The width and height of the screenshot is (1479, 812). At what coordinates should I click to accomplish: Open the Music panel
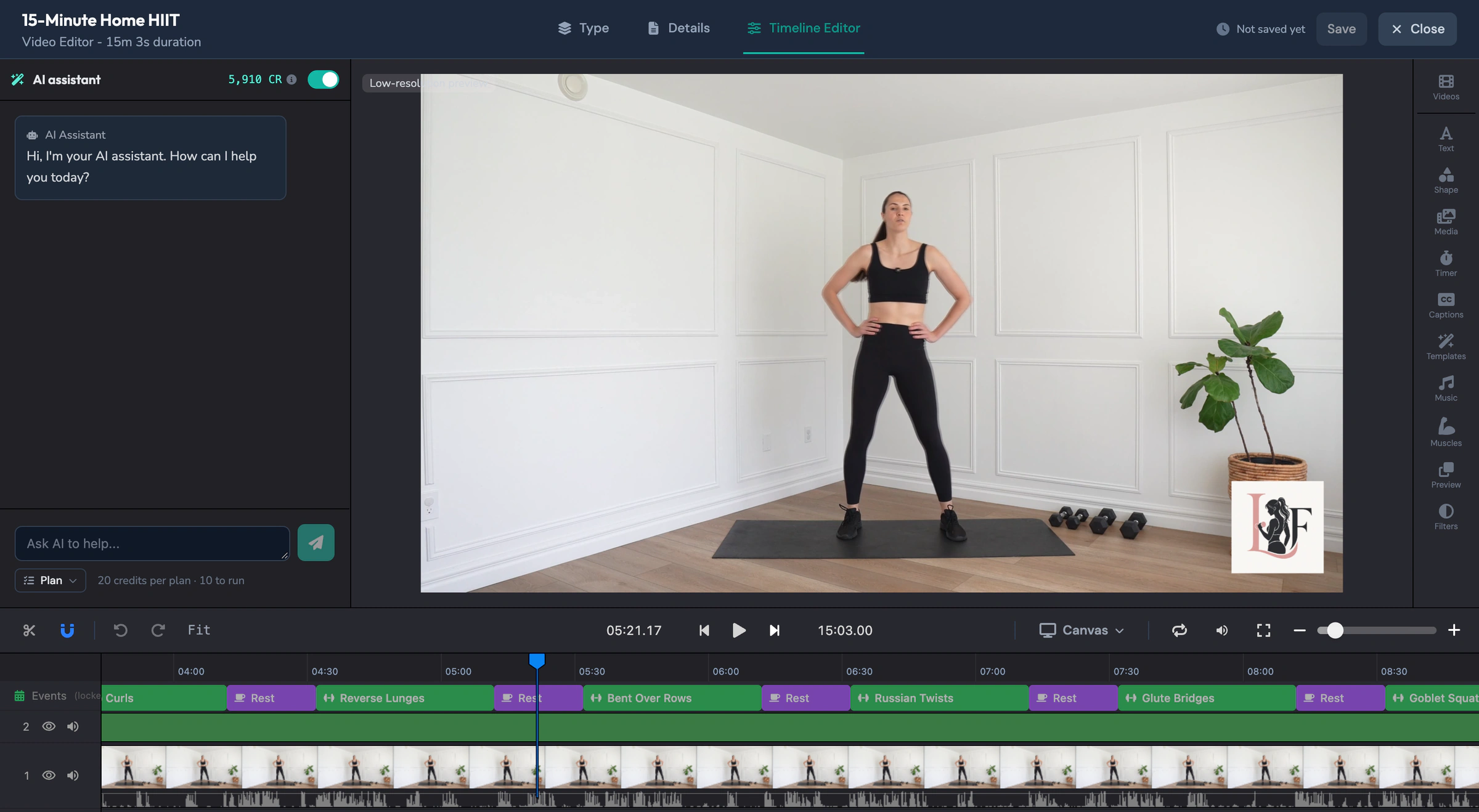1446,389
